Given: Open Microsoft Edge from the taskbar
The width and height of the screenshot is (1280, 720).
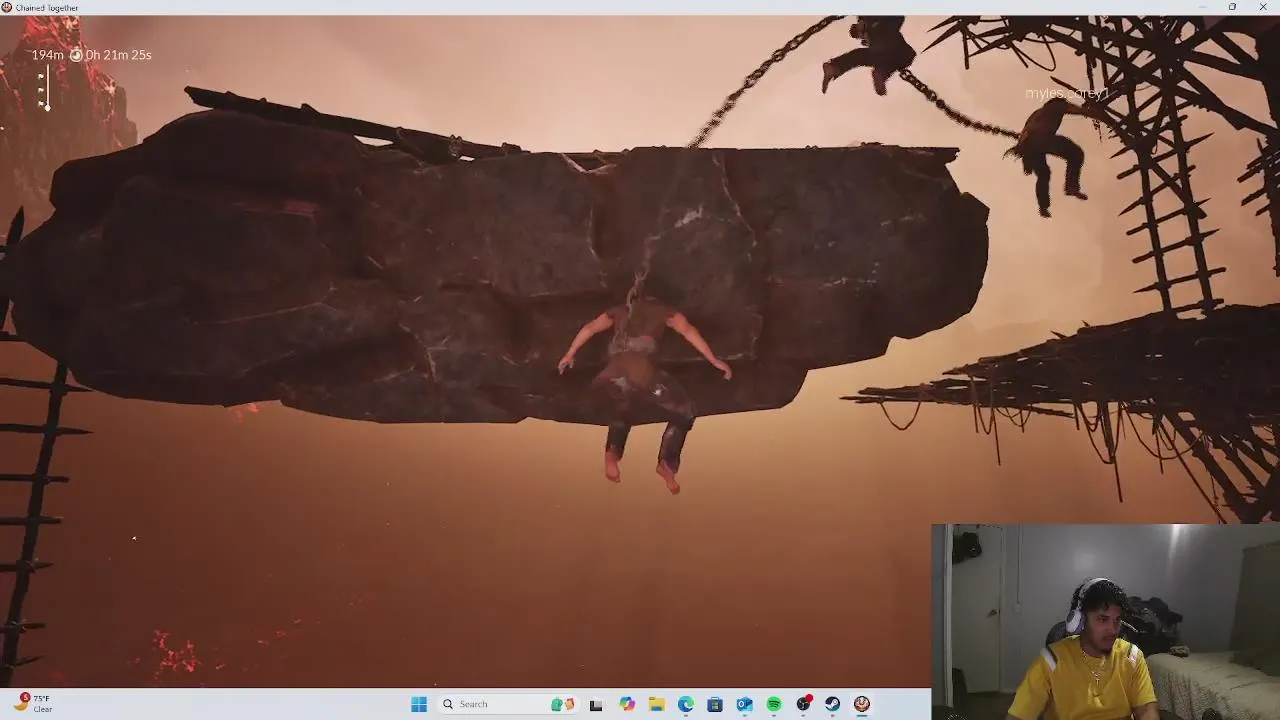Looking at the screenshot, I should point(686,704).
